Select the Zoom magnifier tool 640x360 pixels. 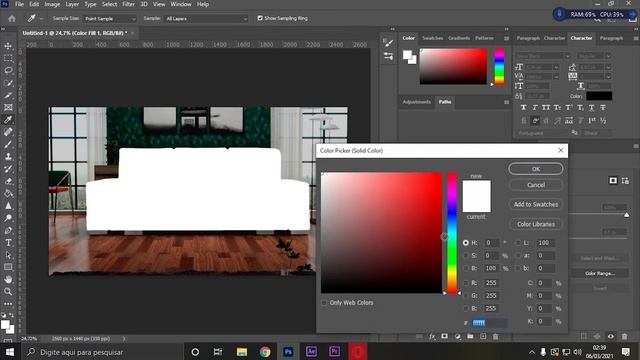[8, 291]
